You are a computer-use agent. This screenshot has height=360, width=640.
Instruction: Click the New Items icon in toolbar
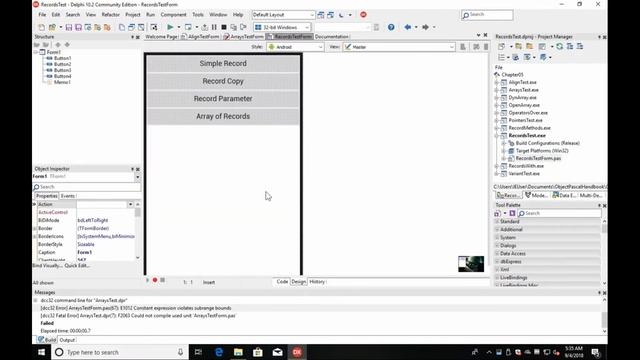pyautogui.click(x=42, y=27)
